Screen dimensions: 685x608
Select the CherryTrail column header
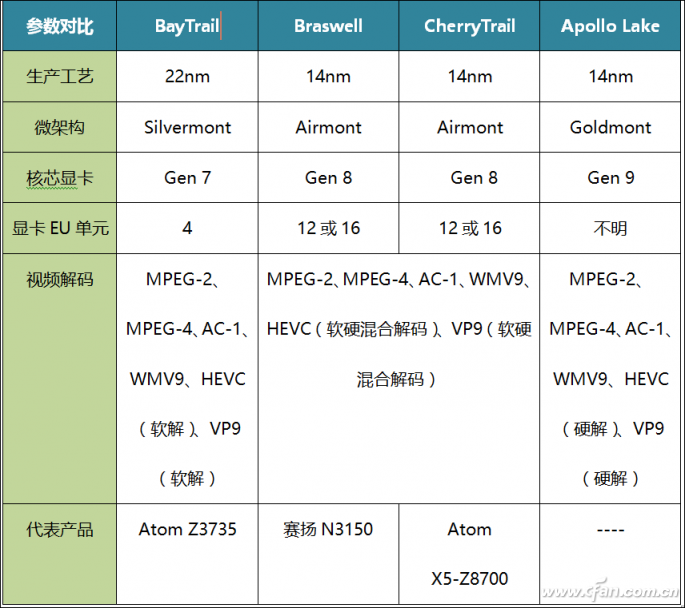tap(469, 26)
